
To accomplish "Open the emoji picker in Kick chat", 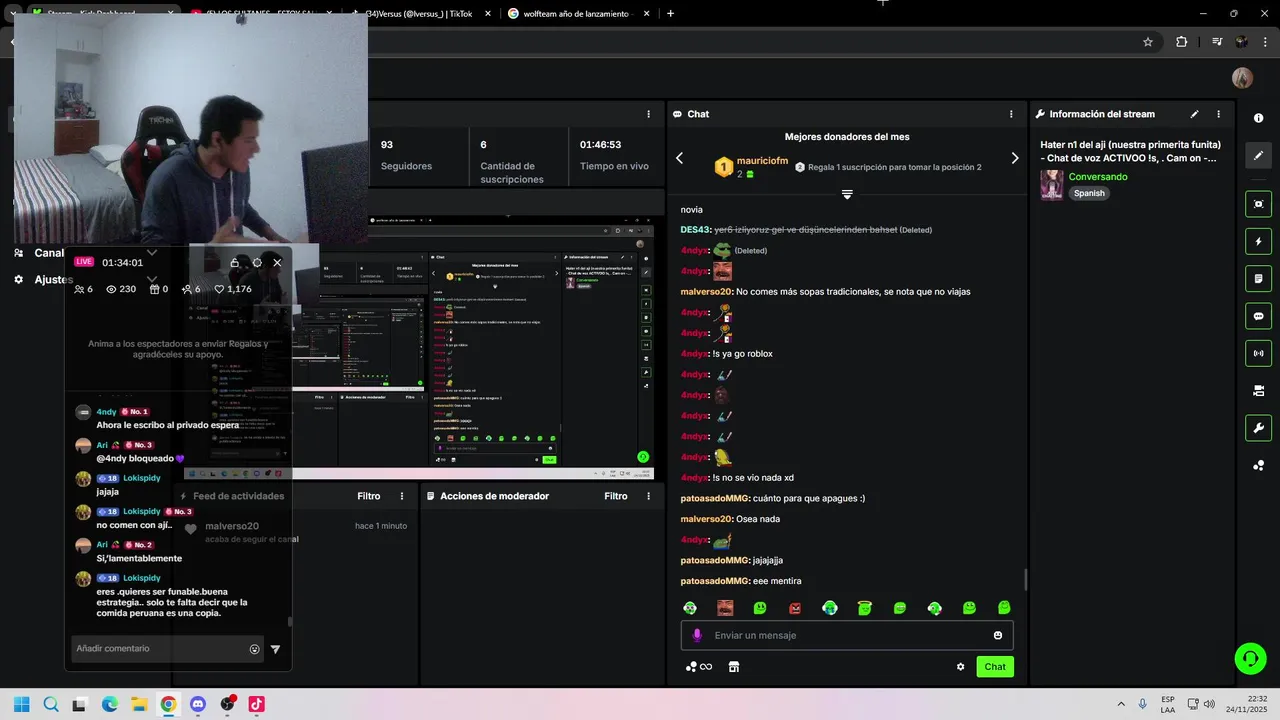I will tap(998, 635).
